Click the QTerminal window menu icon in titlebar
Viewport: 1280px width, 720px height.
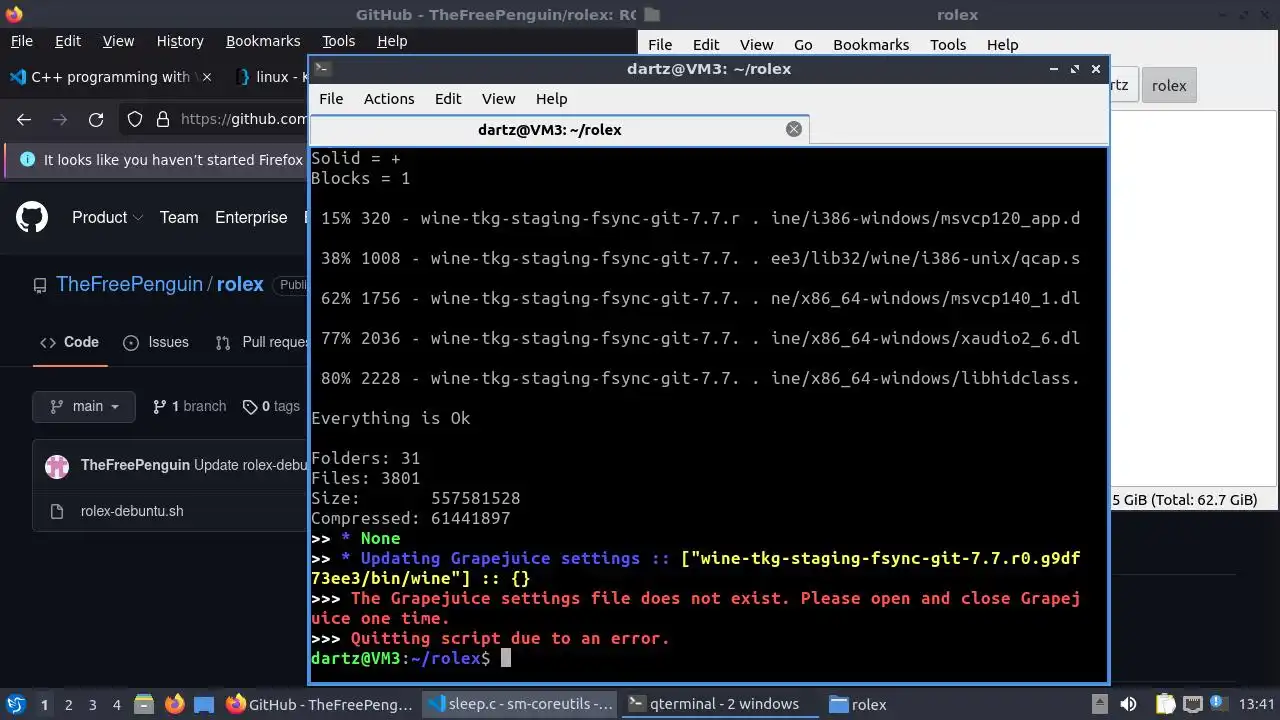coord(322,68)
